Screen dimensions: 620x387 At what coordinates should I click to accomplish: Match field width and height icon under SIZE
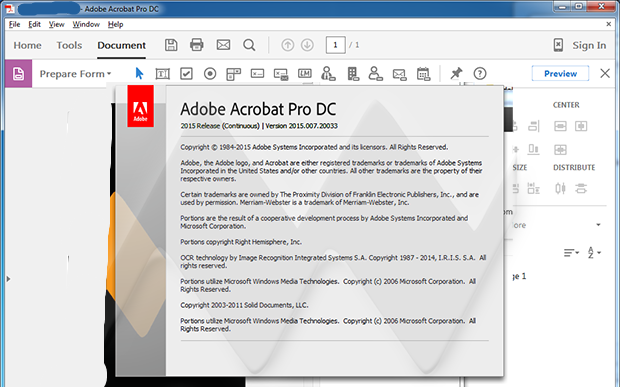(x=533, y=188)
